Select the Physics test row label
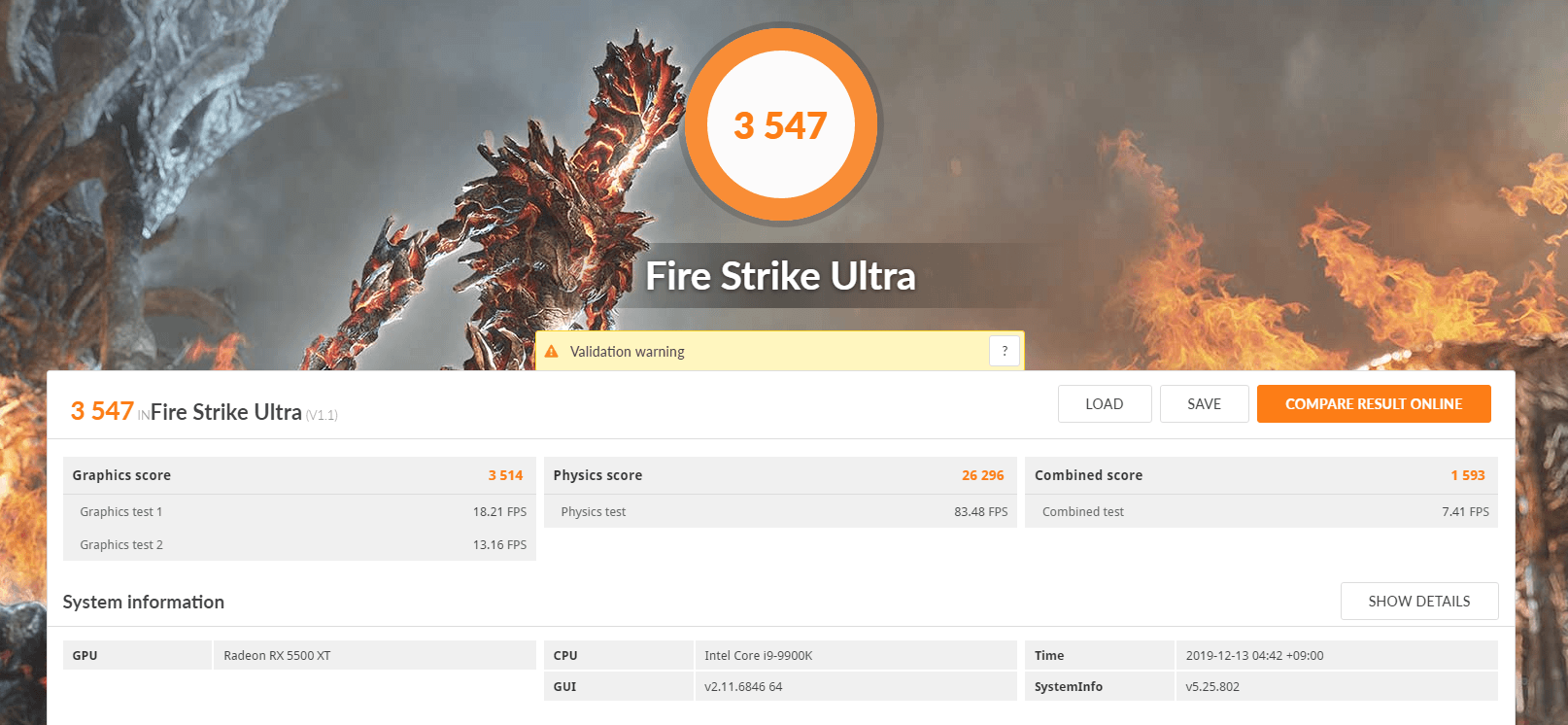1568x725 pixels. pos(594,512)
